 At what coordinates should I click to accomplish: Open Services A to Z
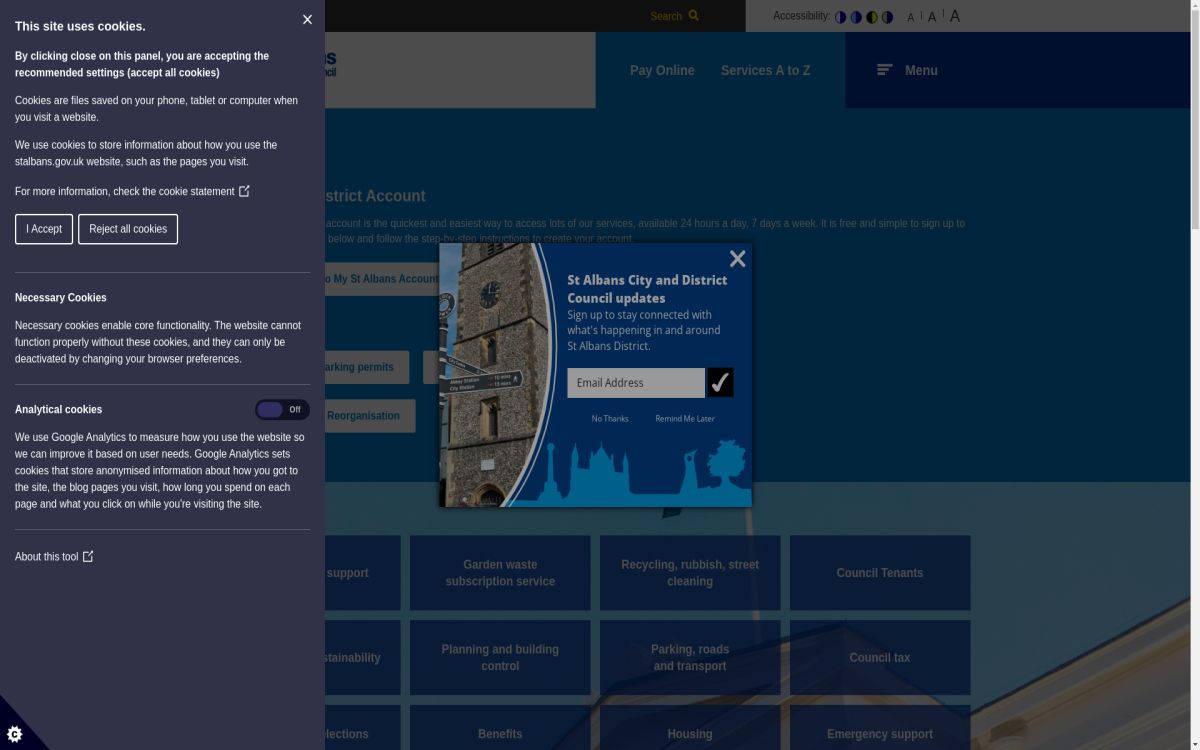[x=765, y=70]
